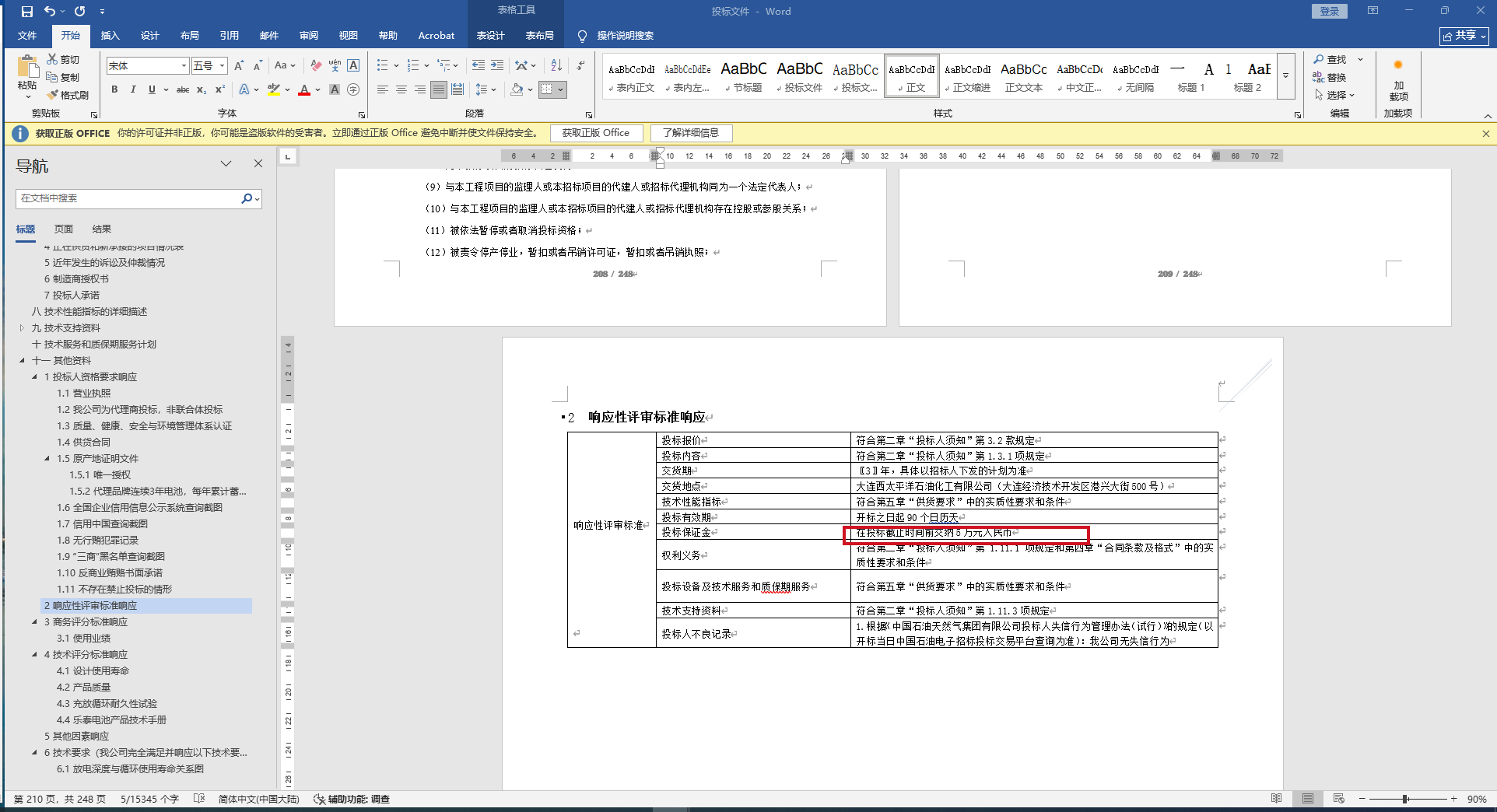This screenshot has height=812, width=1497.
Task: Click the spelling check icon in status bar
Action: click(199, 799)
